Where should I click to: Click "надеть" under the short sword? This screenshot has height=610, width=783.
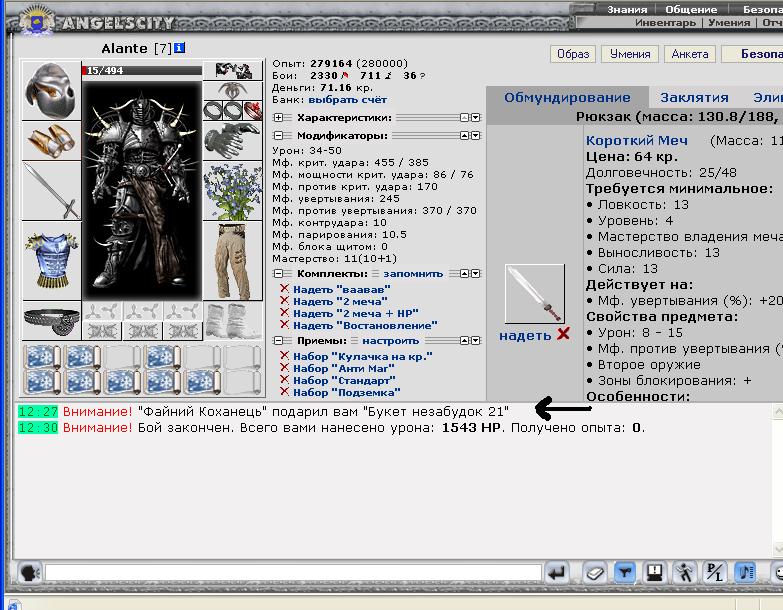(525, 335)
